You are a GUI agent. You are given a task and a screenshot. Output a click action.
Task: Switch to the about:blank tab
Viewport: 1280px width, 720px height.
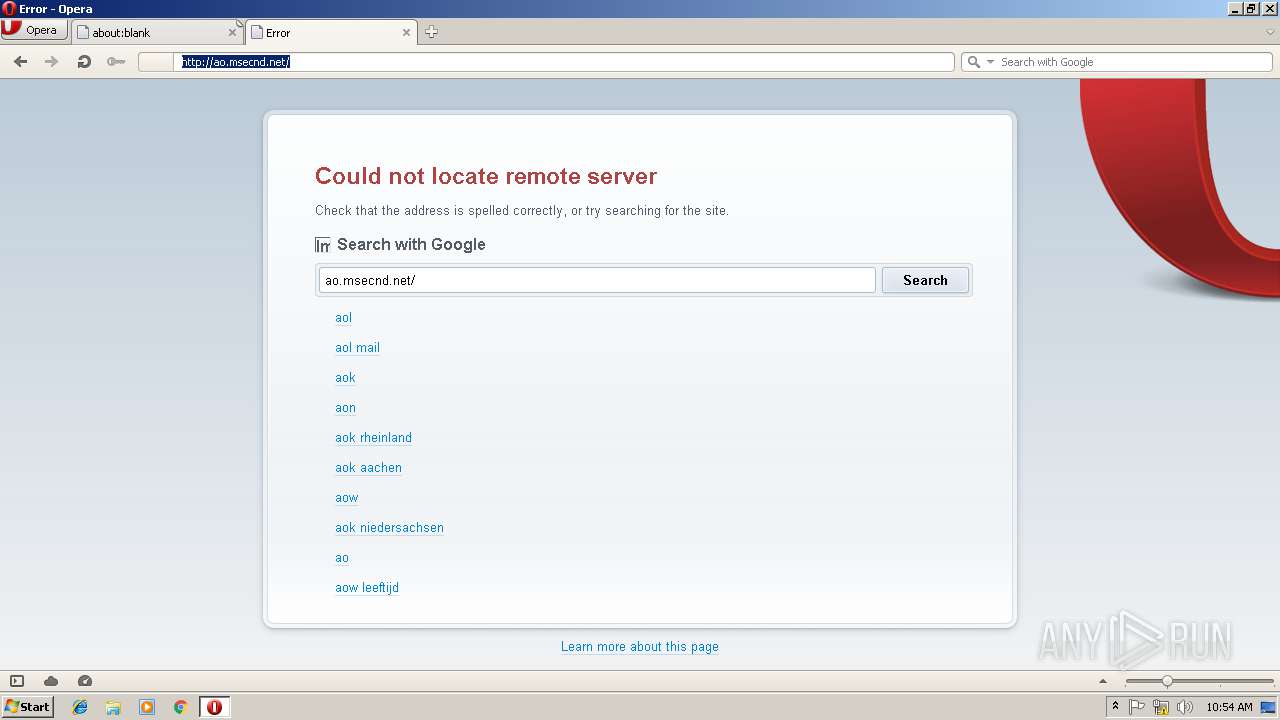pos(157,32)
